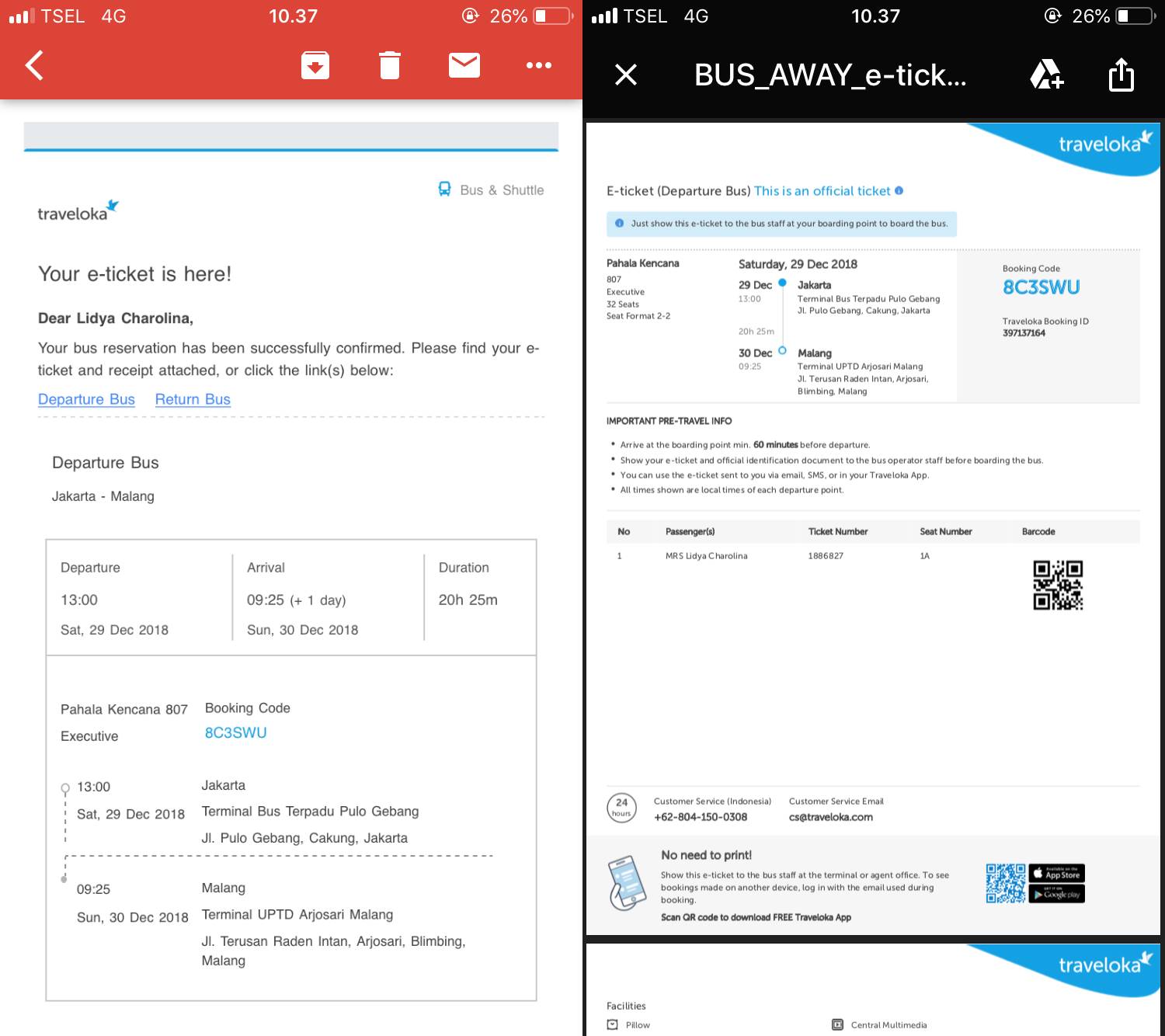Tap the passenger barcode QR code
The image size is (1165, 1036).
coord(1058,585)
